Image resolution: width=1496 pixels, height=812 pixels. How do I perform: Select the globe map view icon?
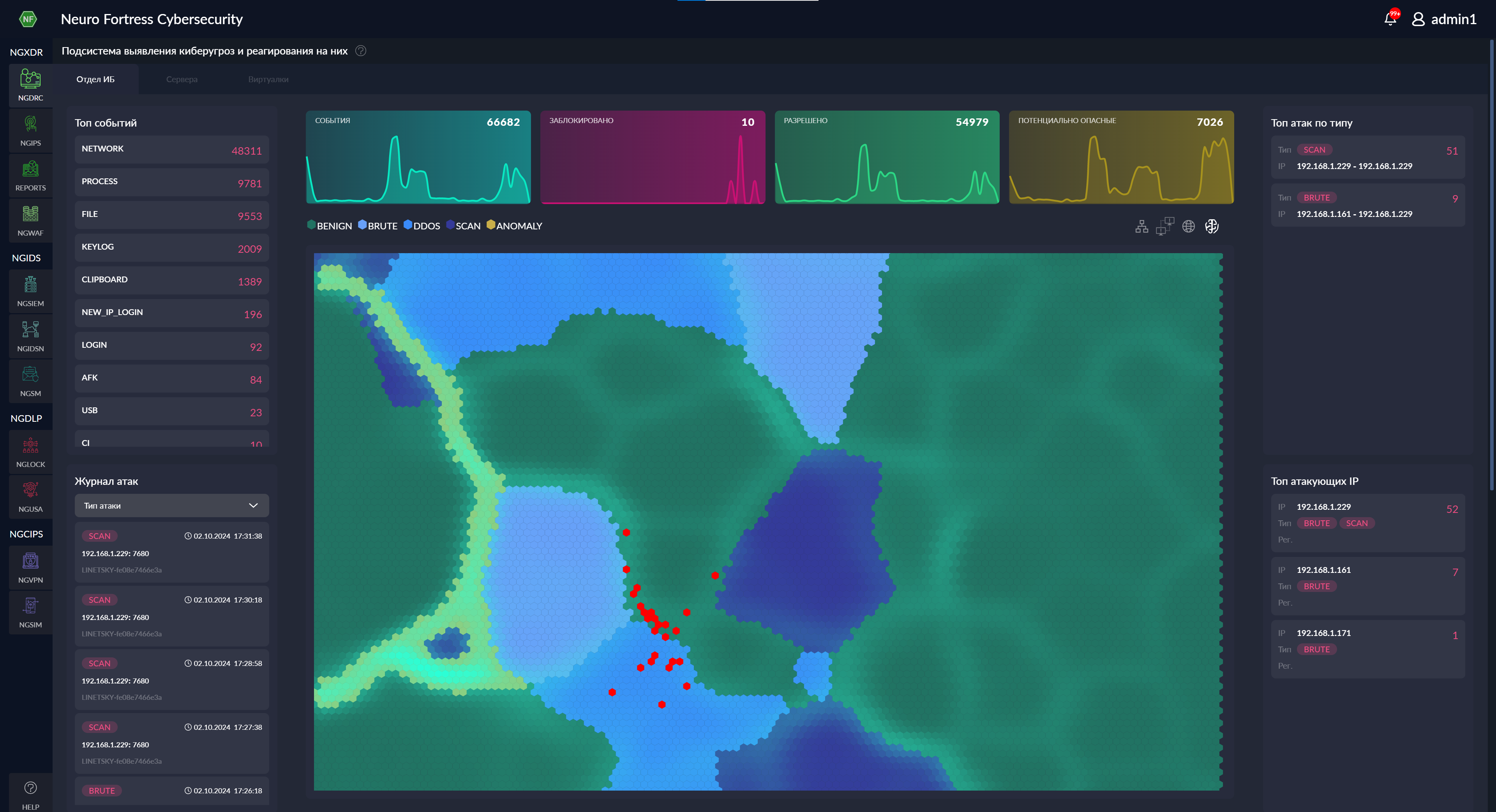(1188, 226)
